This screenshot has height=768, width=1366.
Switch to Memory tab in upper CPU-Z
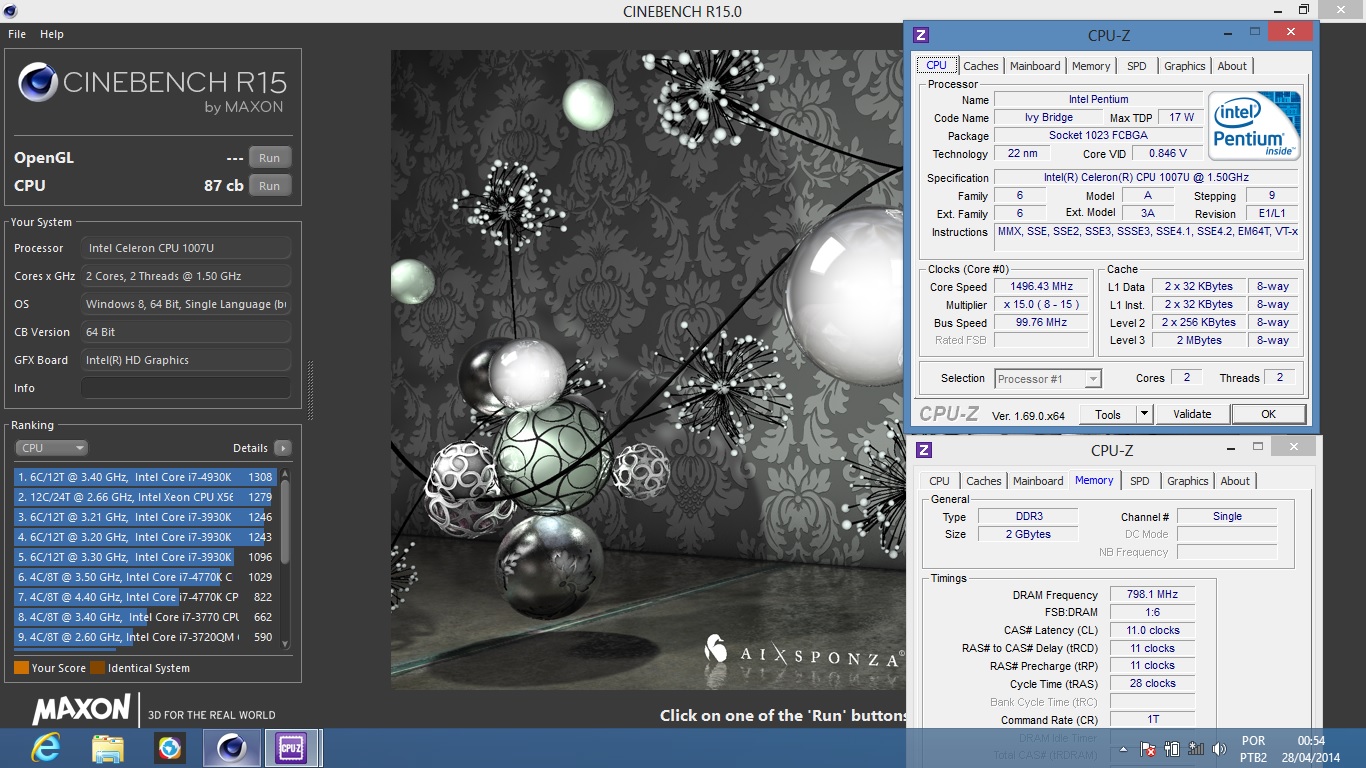tap(1091, 66)
